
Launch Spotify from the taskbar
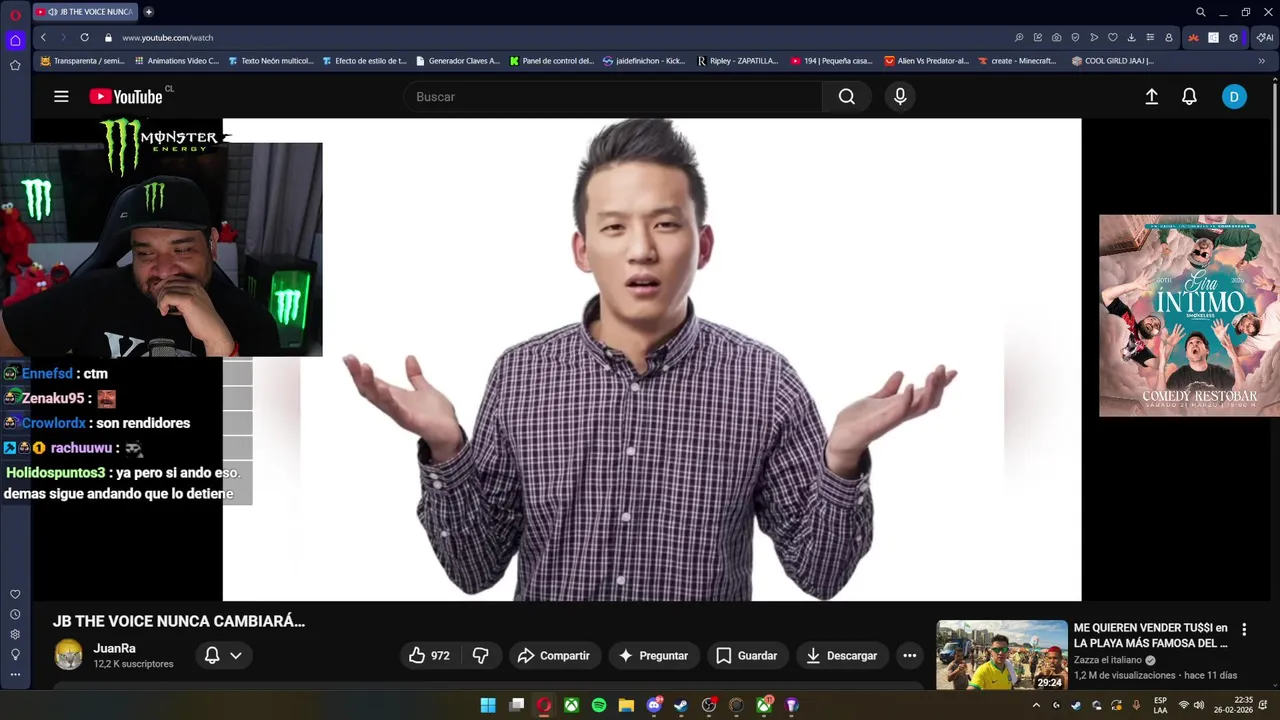(599, 705)
